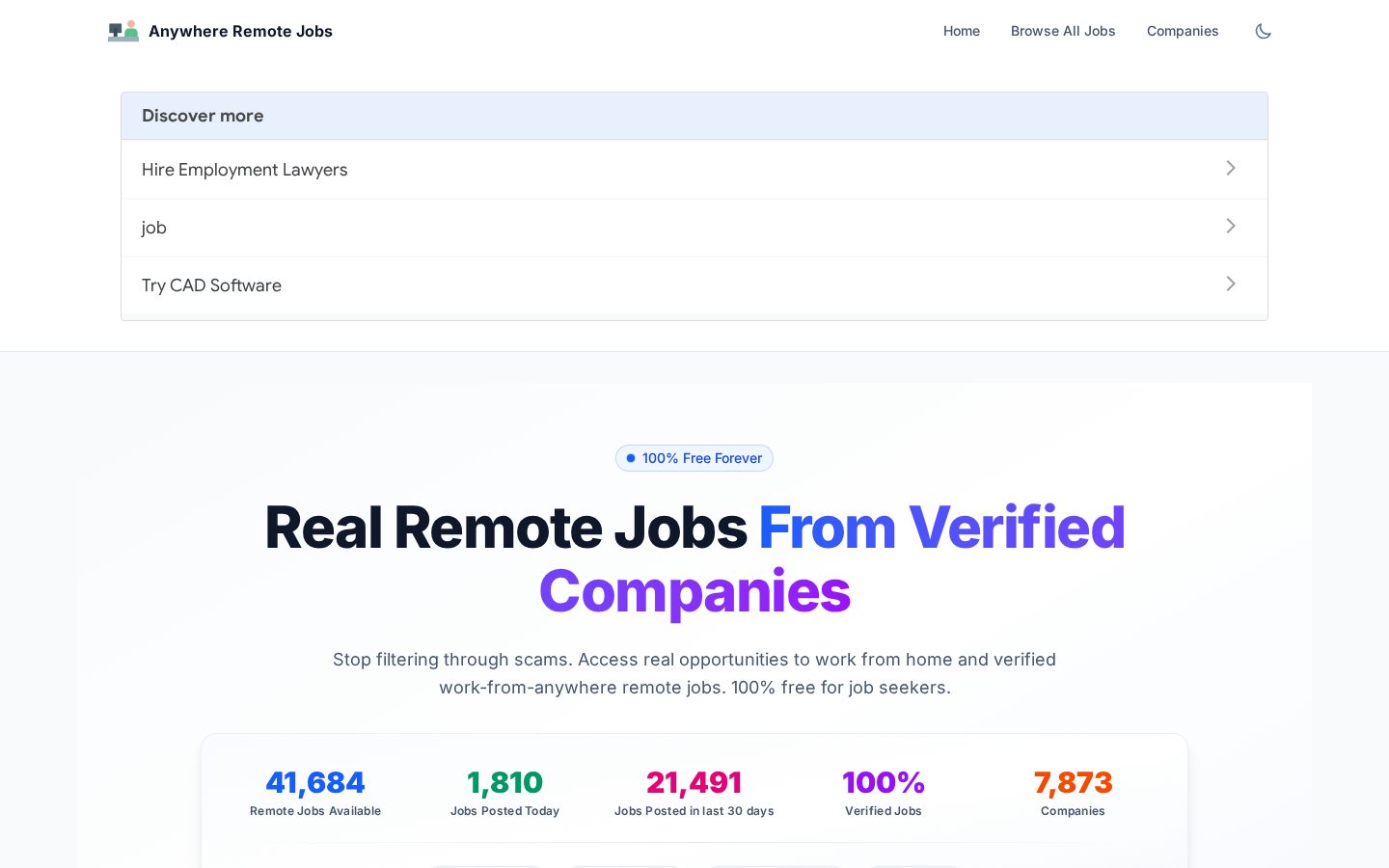
Task: Go to Browse All Jobs
Action: coord(1063,31)
